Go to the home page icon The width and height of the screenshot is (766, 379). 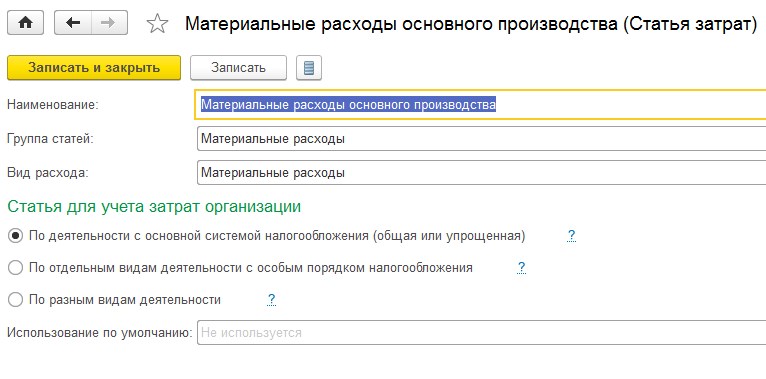(x=25, y=23)
